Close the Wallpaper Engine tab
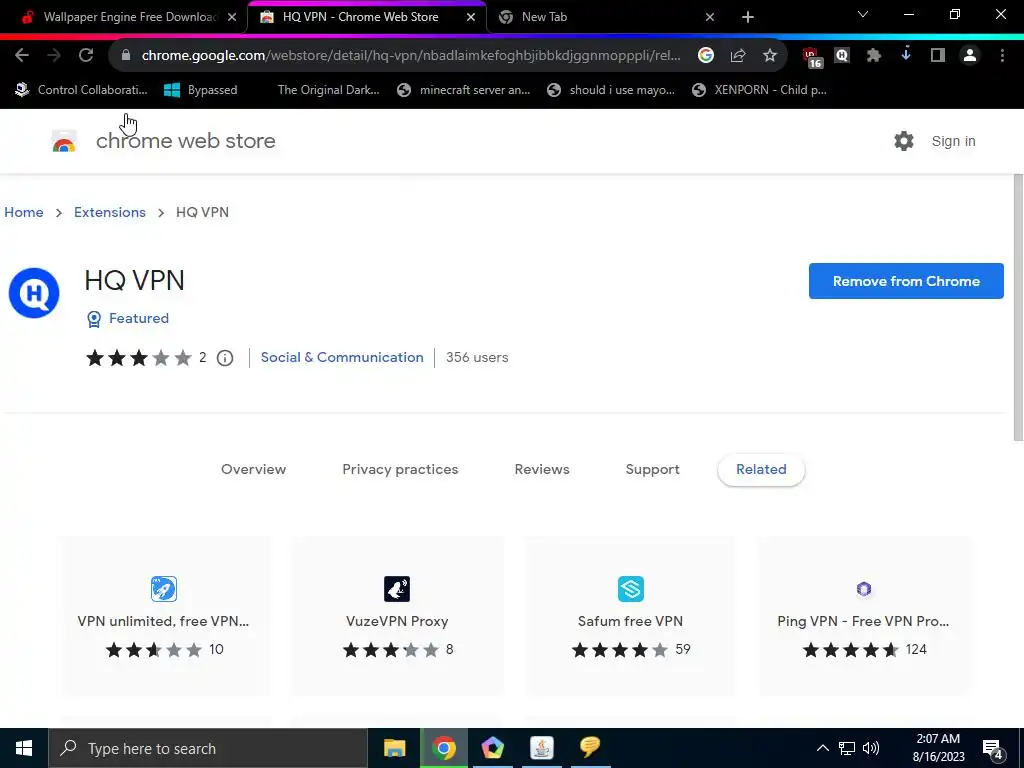 click(x=232, y=17)
